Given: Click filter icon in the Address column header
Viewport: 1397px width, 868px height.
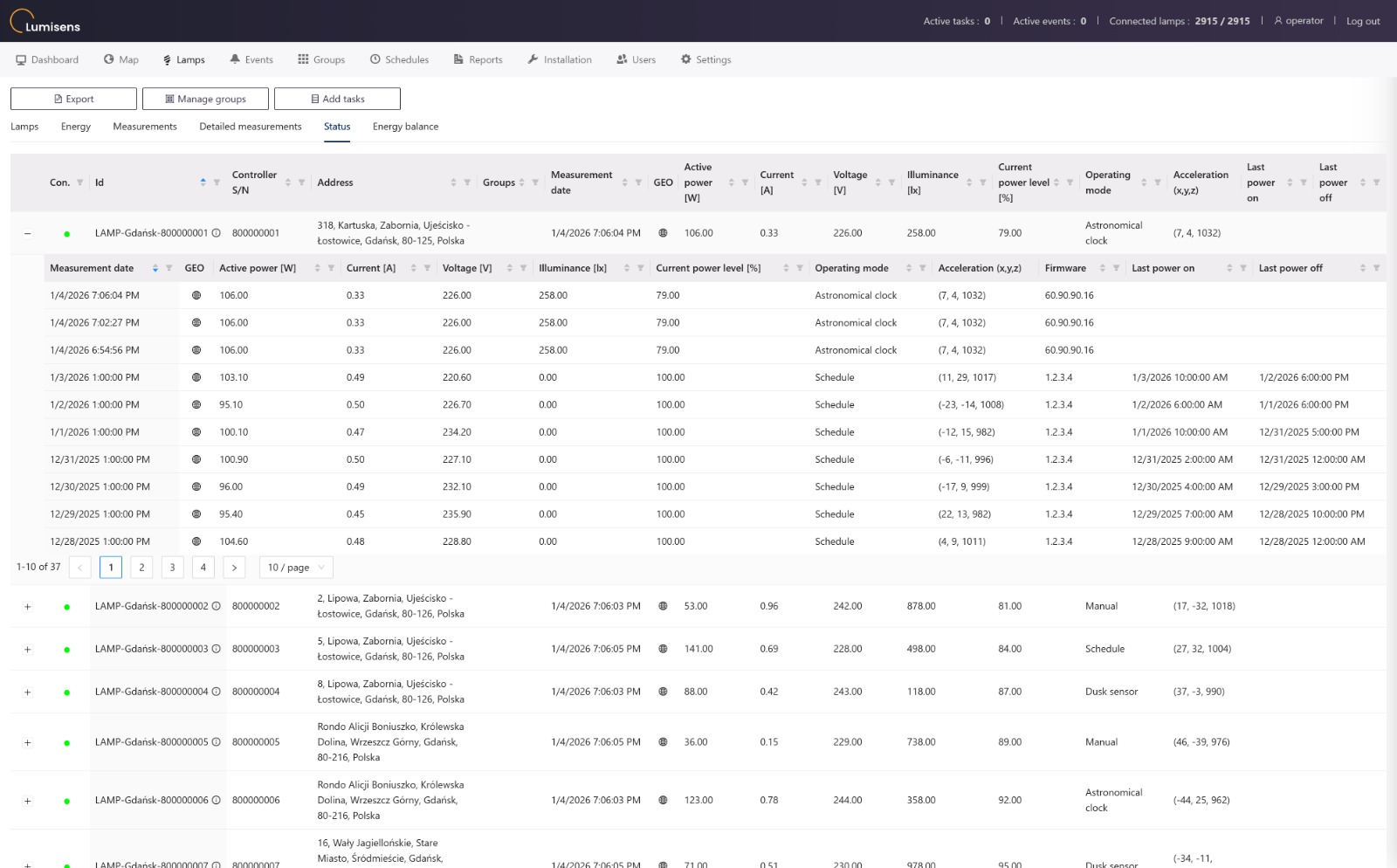Looking at the screenshot, I should pyautogui.click(x=467, y=183).
